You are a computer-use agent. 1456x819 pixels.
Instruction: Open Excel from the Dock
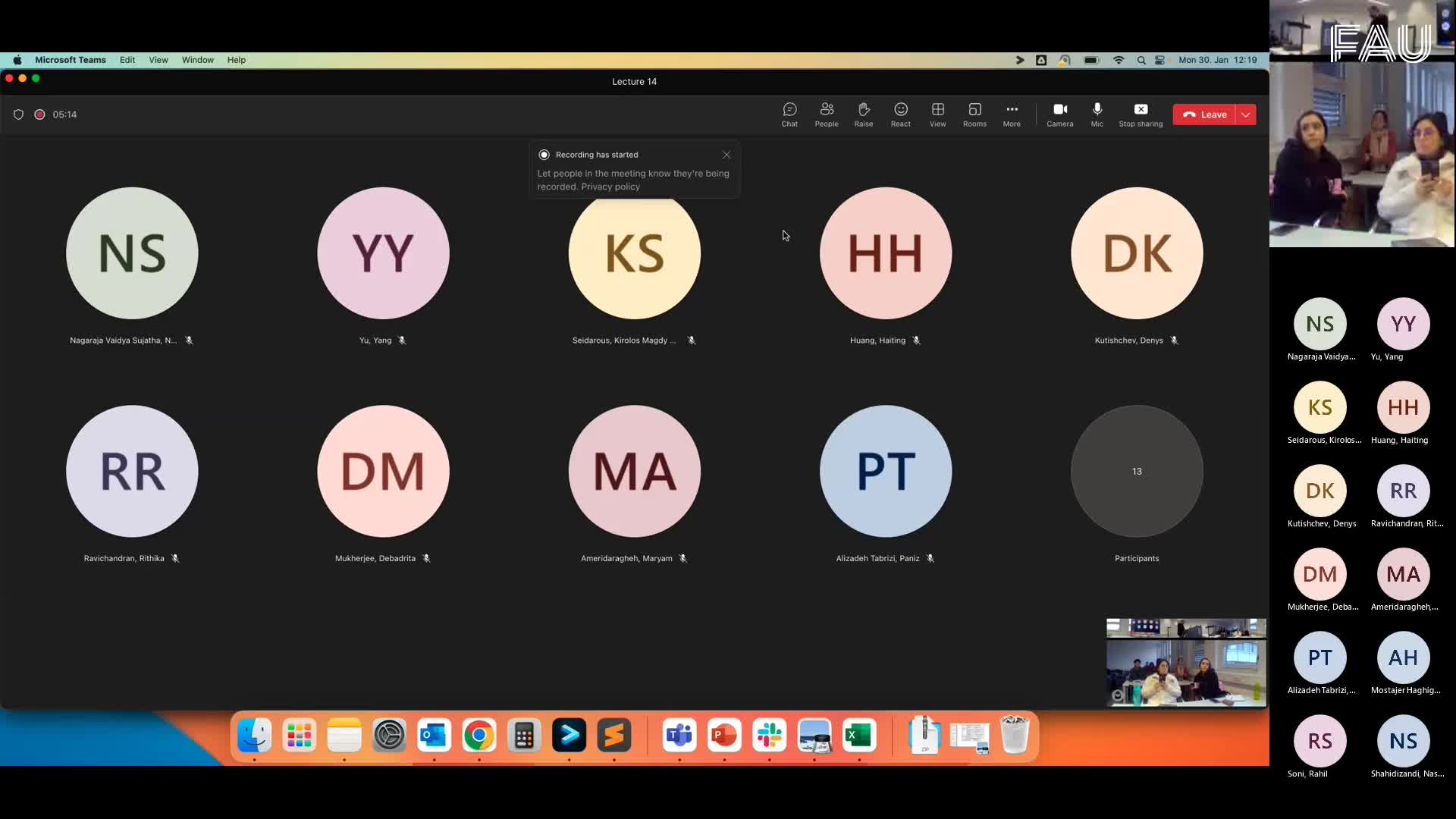point(859,735)
